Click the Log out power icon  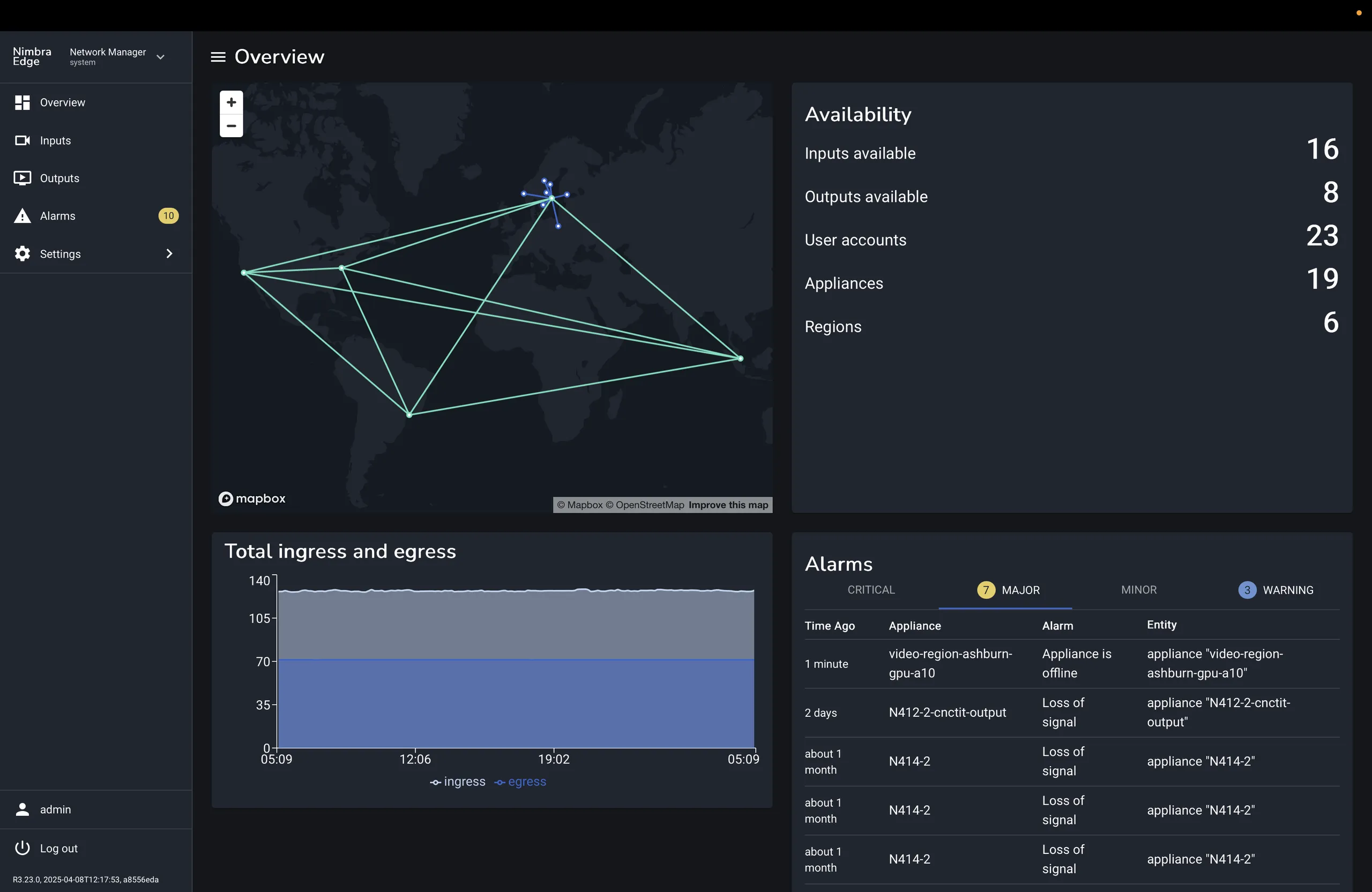22,848
